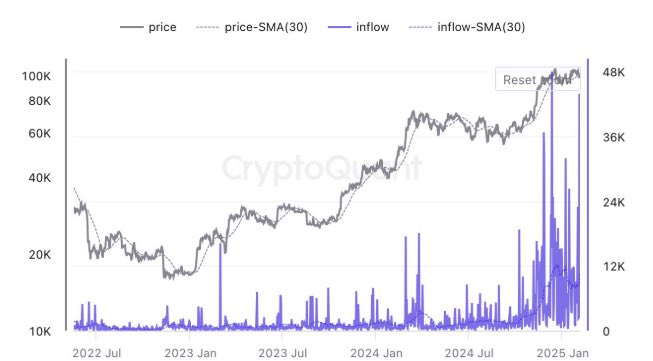Click the gray price legend line icon
The image size is (653, 361).
click(132, 27)
